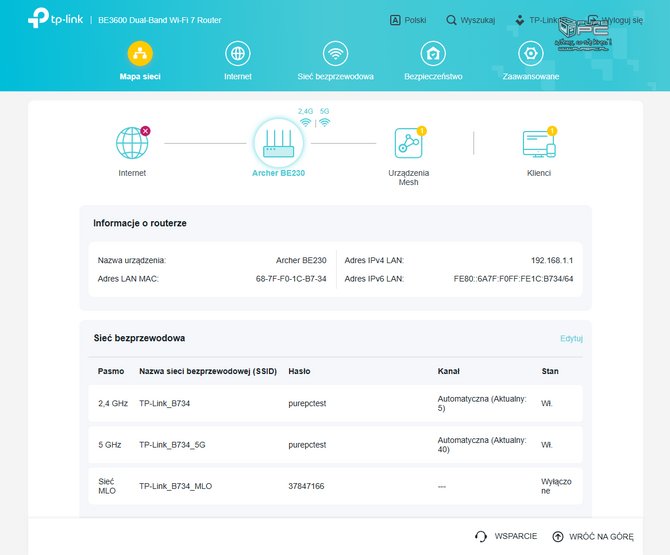Click the Urządzenia Mesh label
Image resolution: width=670 pixels, height=555 pixels.
point(408,177)
